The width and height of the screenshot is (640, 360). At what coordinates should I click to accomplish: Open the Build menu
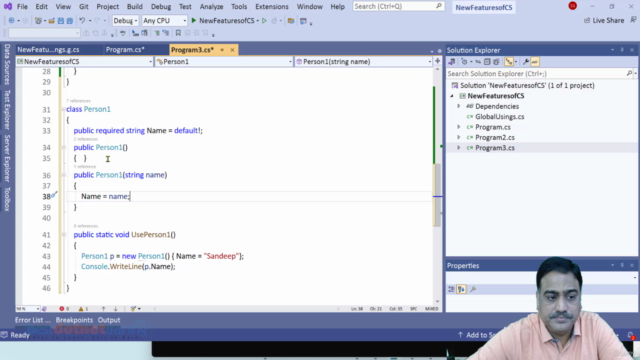(x=135, y=7)
